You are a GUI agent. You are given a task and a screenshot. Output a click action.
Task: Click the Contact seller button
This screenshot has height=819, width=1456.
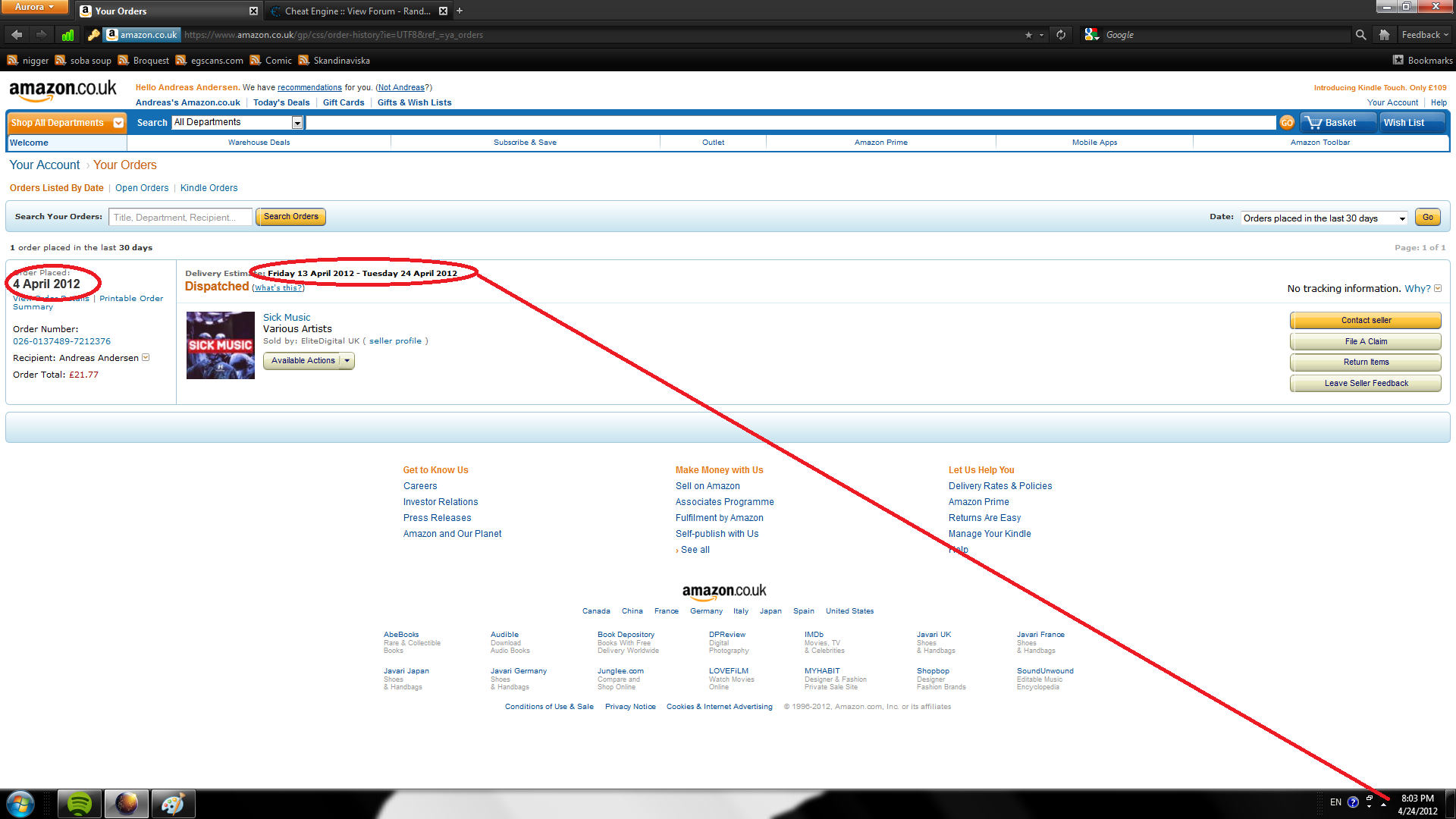click(1366, 320)
